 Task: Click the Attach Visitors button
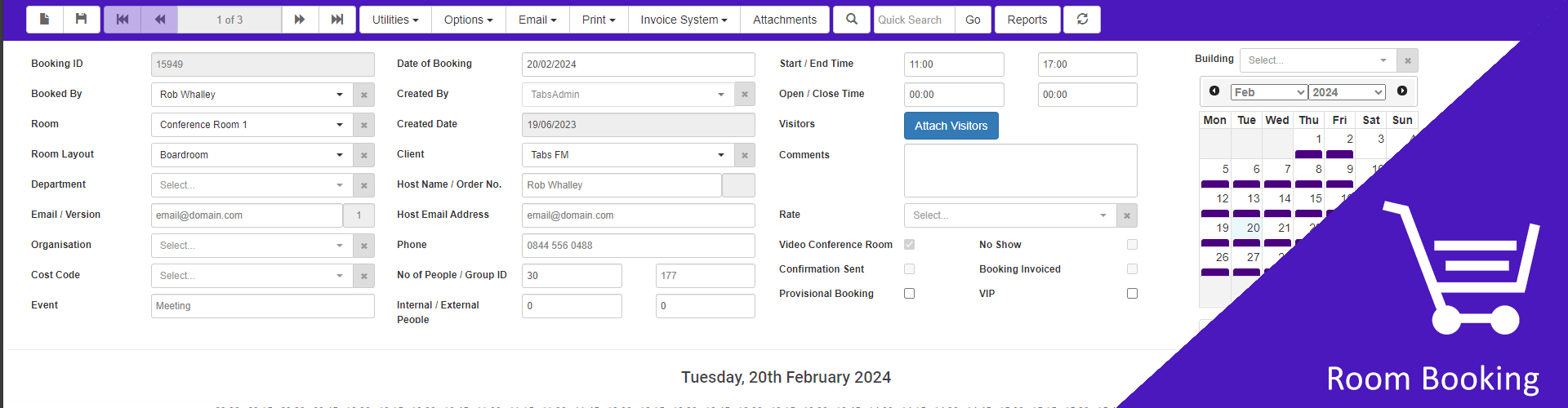[951, 126]
